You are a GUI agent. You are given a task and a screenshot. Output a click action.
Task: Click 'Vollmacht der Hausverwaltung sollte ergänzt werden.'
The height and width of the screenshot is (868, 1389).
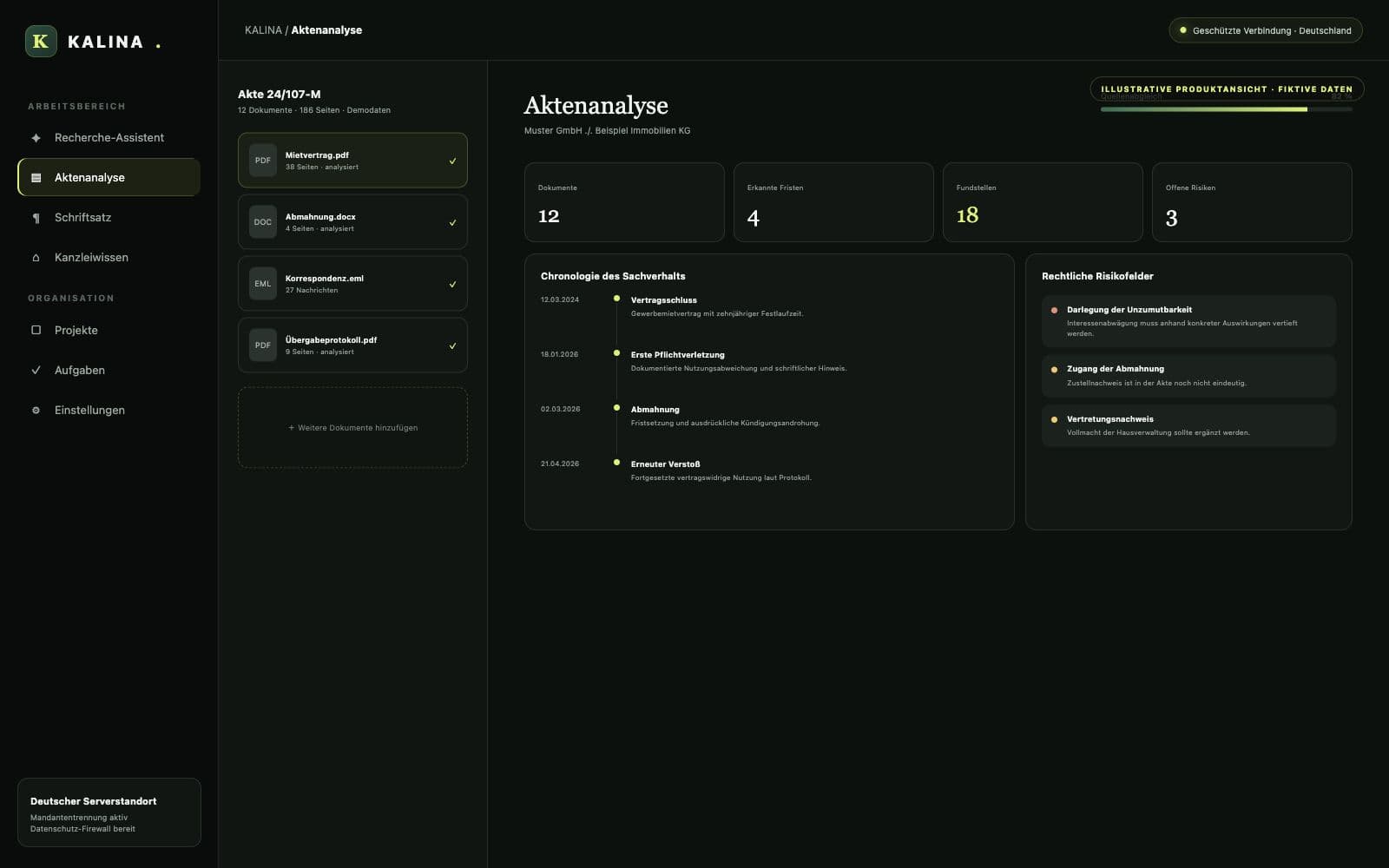(x=1158, y=432)
